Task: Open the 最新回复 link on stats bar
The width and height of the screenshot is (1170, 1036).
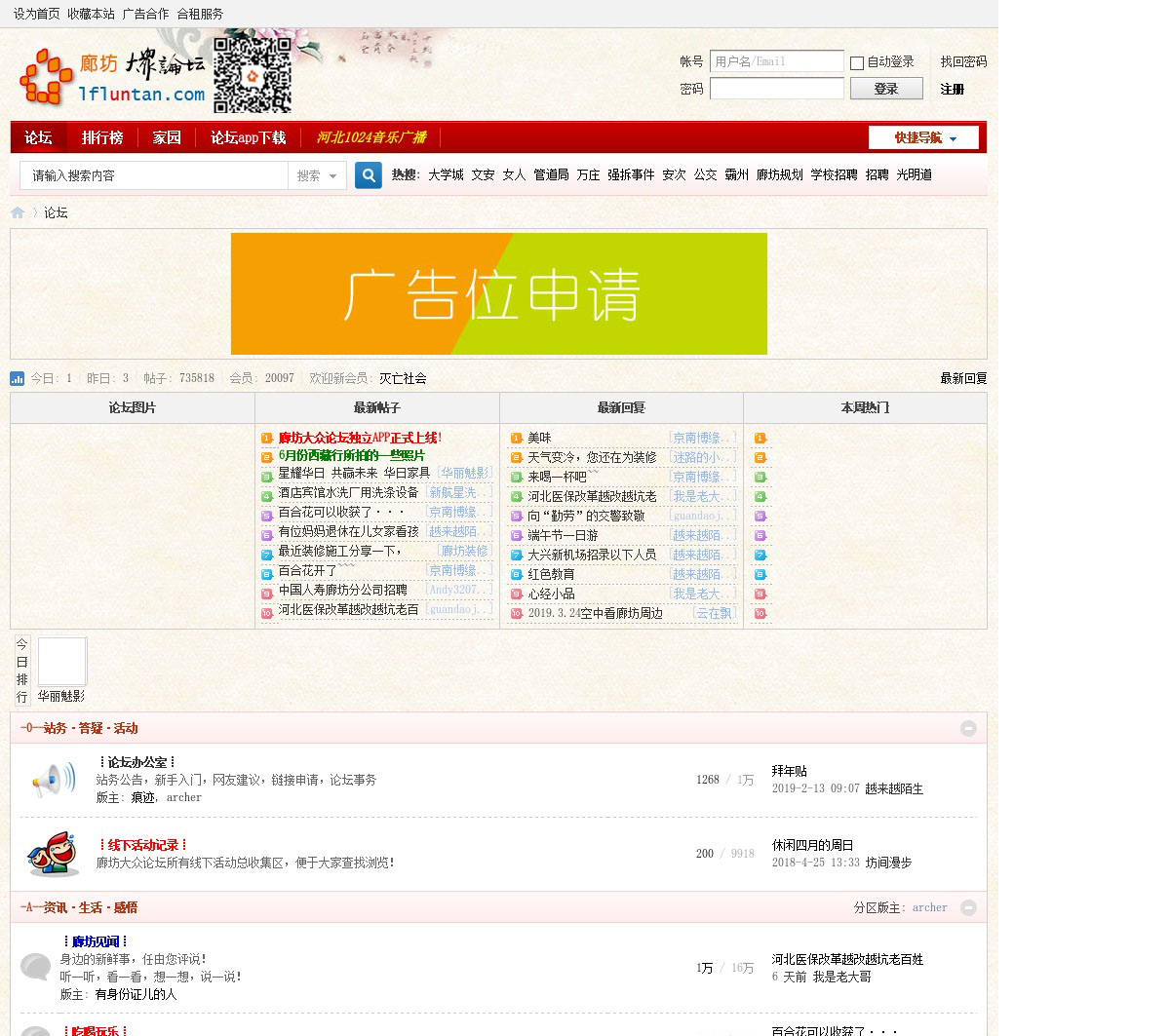Action: click(x=963, y=378)
